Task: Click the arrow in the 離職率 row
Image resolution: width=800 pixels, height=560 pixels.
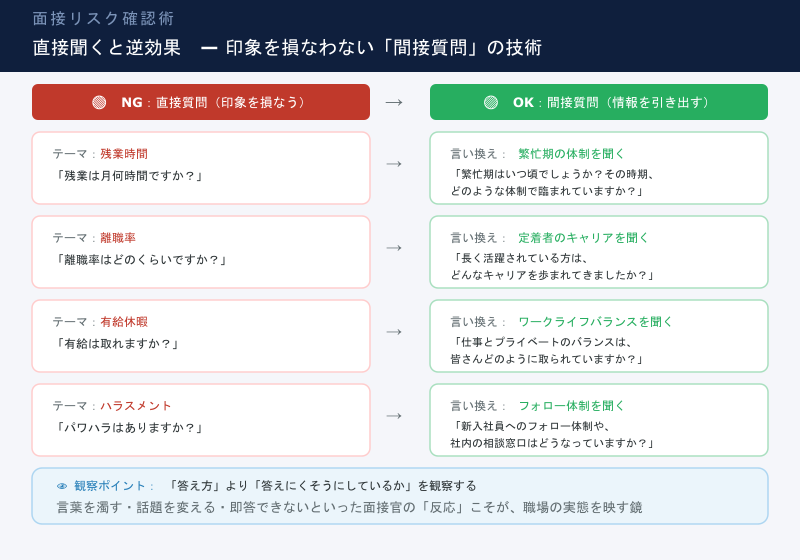Action: 394,248
